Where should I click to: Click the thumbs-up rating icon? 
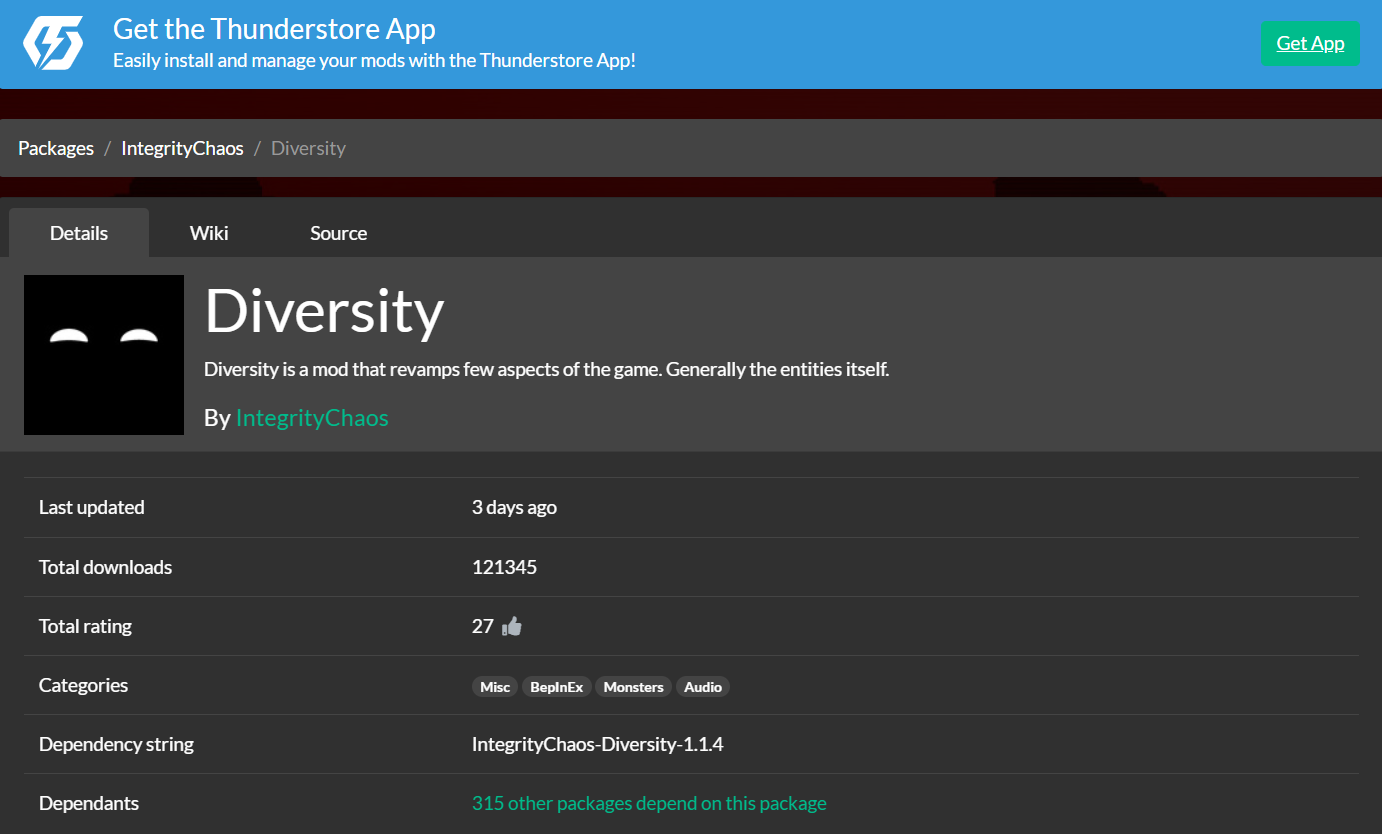click(x=512, y=627)
